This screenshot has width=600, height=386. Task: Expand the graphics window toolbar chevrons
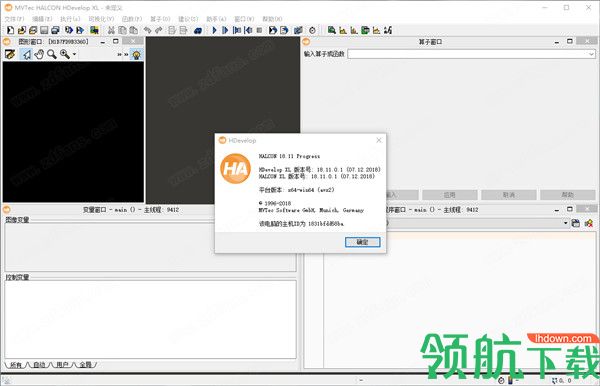click(x=122, y=55)
